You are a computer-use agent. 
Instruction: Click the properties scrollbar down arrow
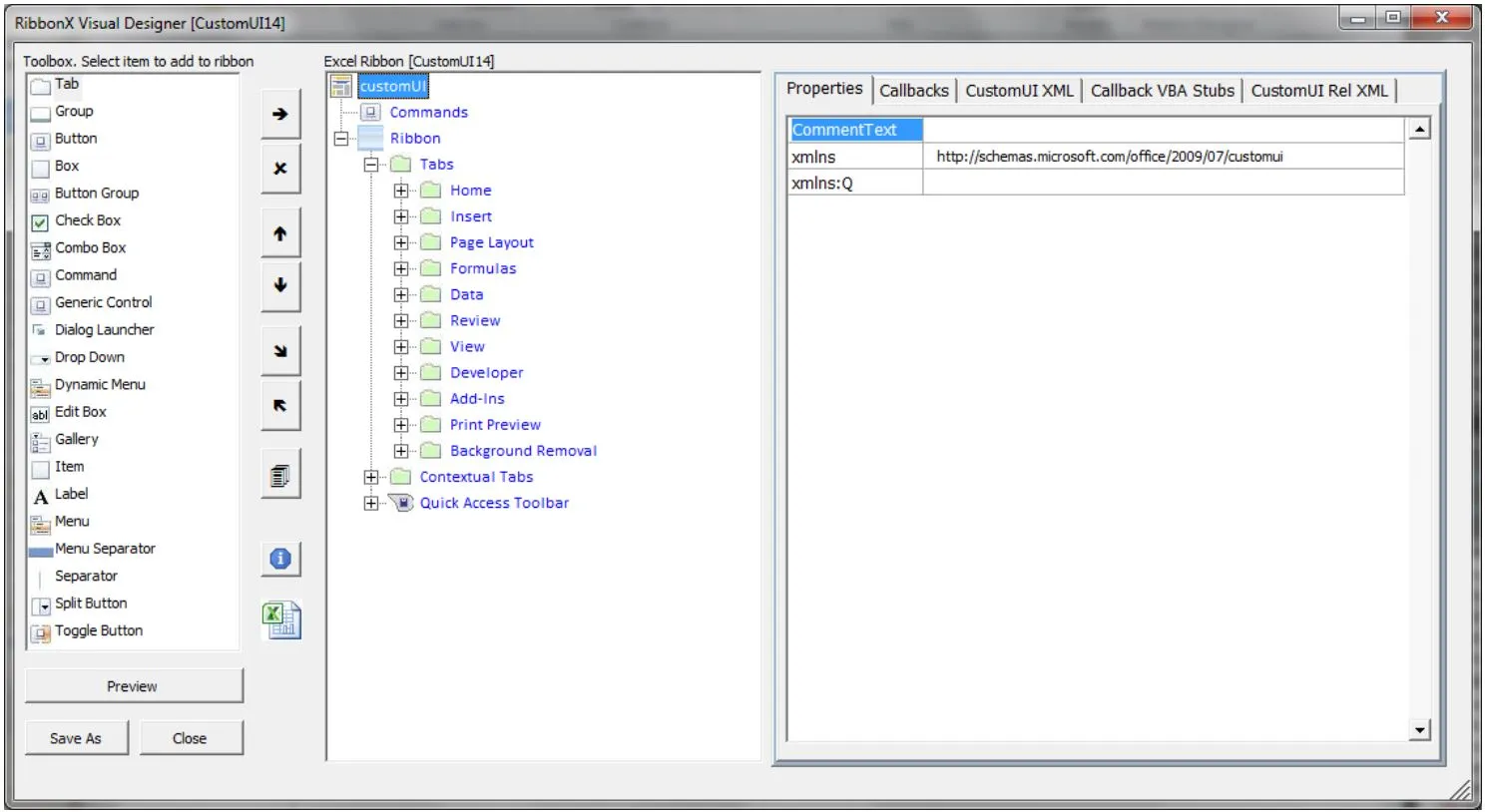tap(1419, 730)
